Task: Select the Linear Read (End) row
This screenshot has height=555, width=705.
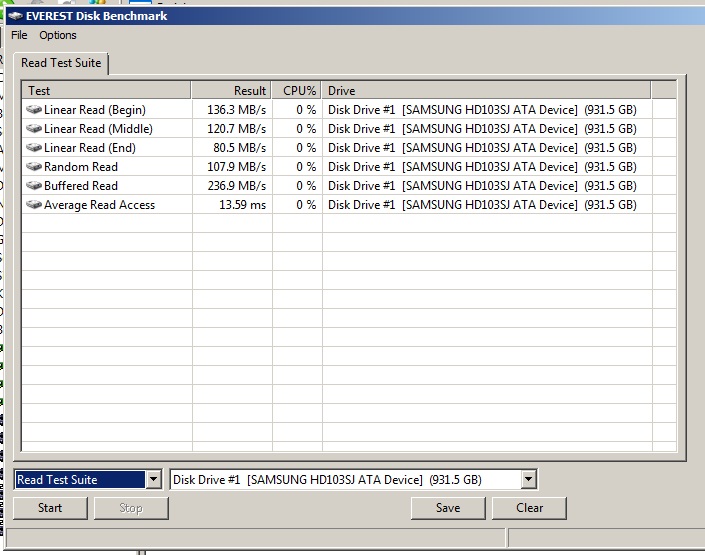Action: click(349, 148)
